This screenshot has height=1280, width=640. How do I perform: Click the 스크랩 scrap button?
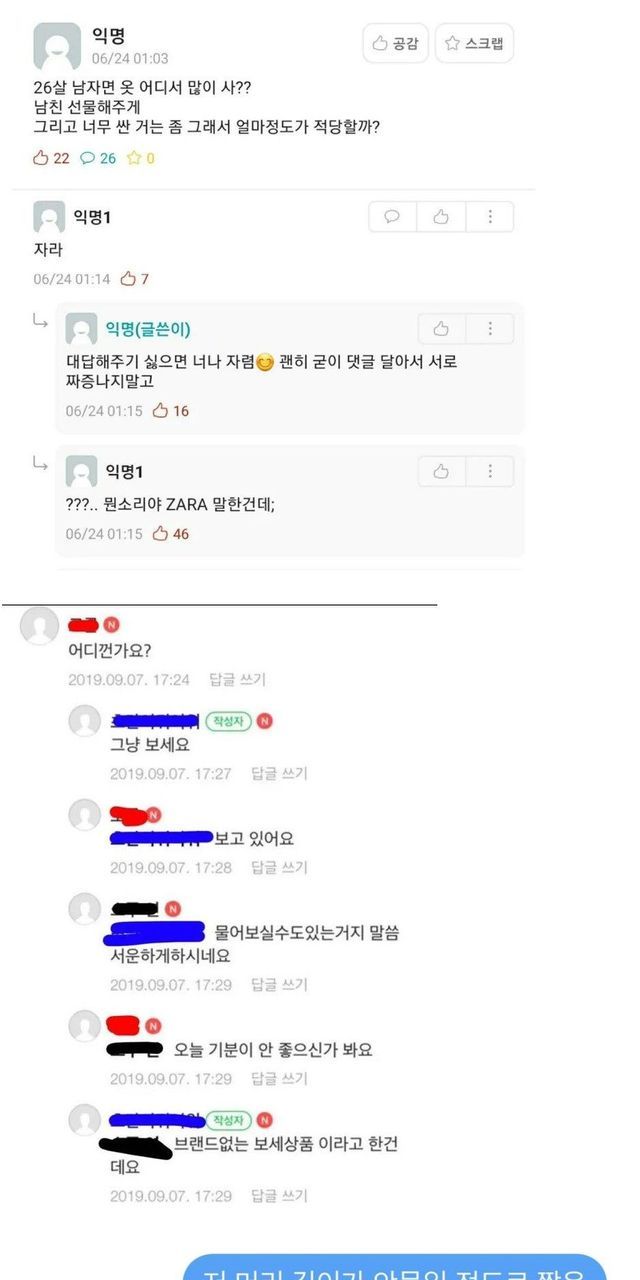(x=474, y=43)
